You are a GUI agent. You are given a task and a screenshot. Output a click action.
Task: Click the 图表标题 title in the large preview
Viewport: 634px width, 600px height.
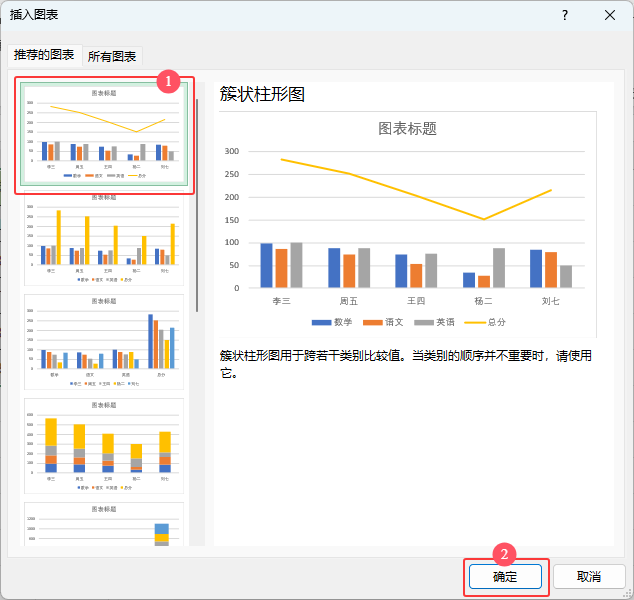(x=407, y=129)
